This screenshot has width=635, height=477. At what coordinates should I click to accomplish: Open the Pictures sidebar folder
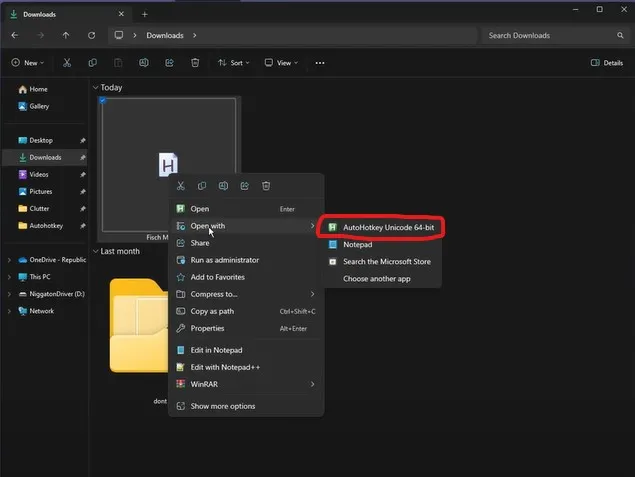pos(45,192)
